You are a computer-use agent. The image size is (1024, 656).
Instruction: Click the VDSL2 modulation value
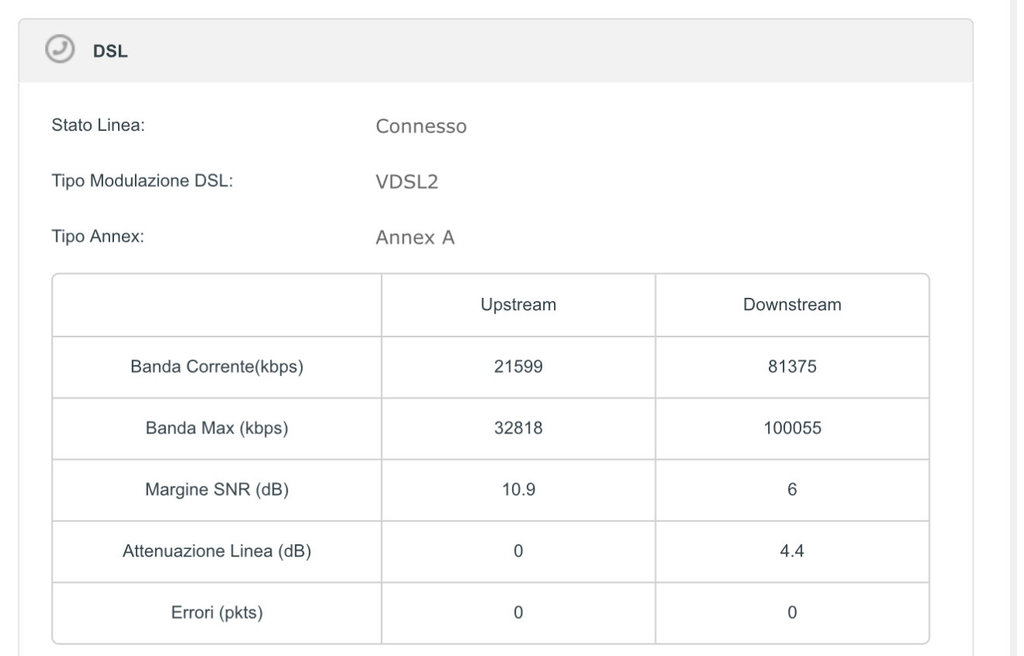click(407, 182)
